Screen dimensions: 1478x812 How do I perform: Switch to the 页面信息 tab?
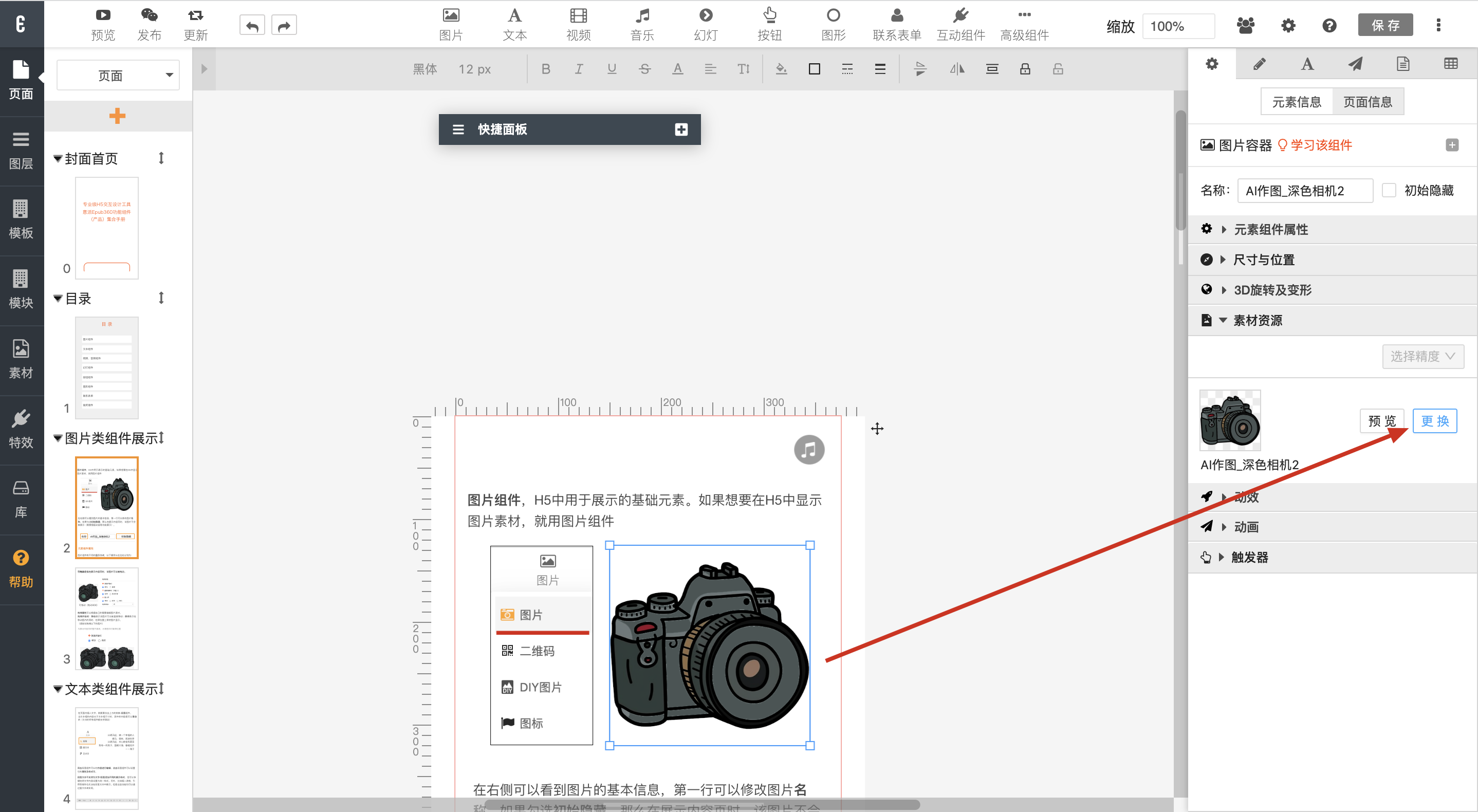1368,102
